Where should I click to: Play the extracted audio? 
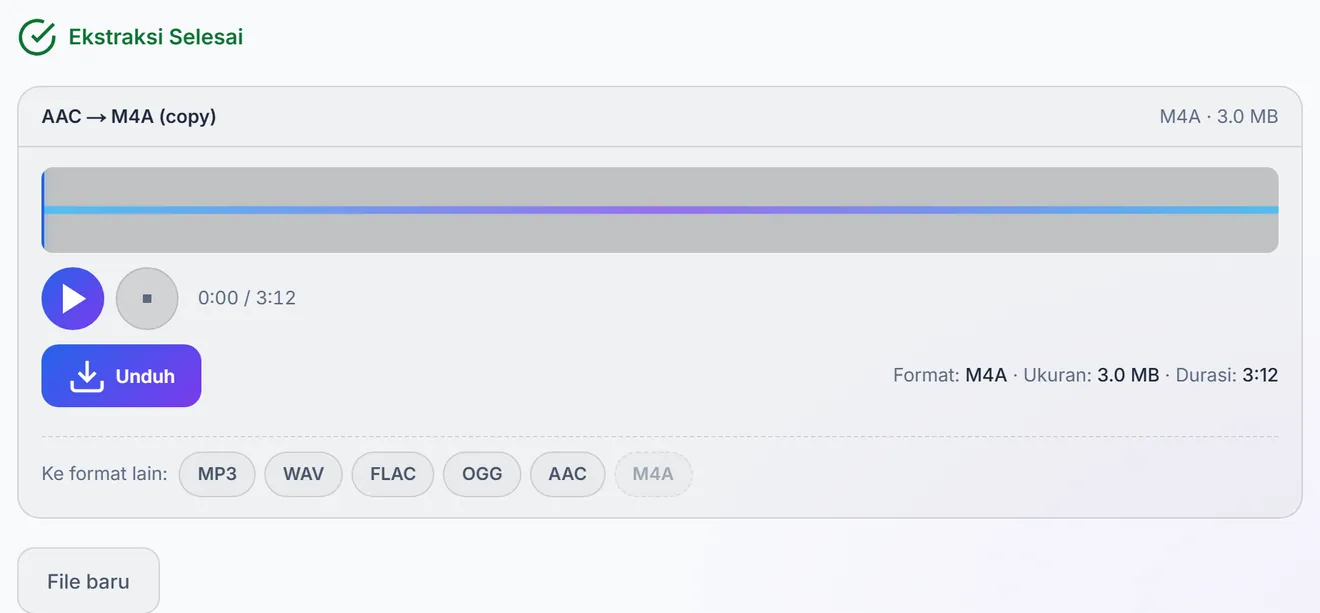coord(73,298)
